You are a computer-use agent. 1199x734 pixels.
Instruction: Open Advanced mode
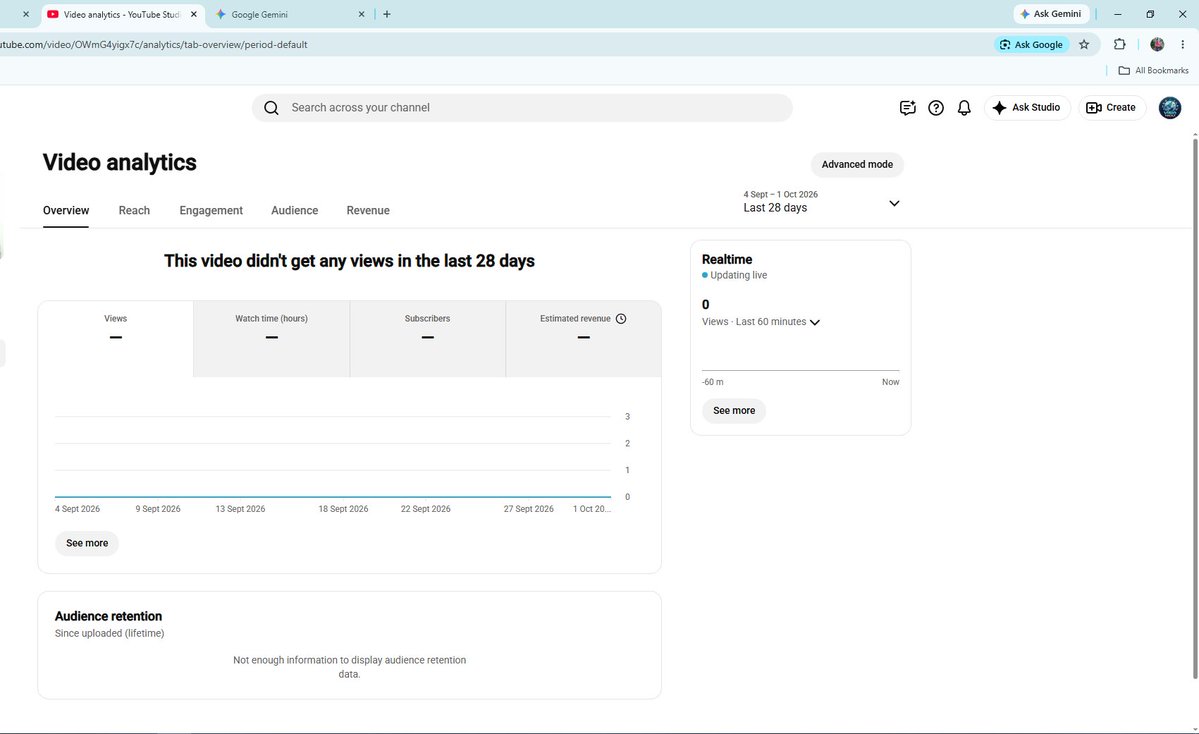(857, 164)
